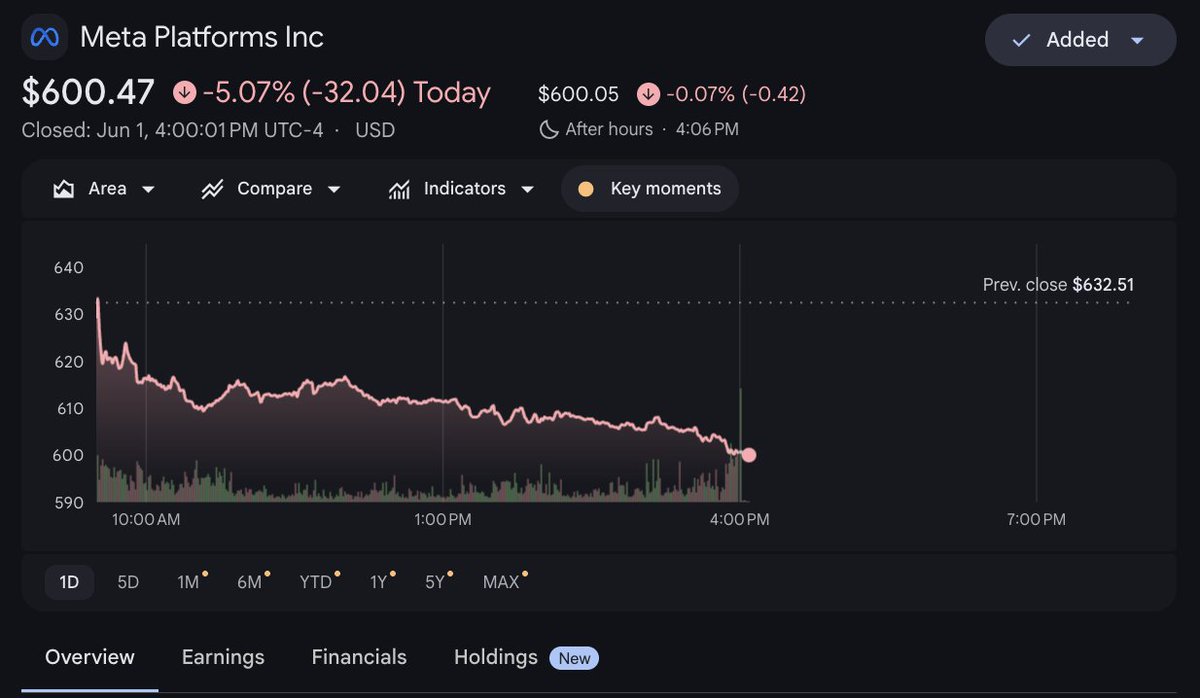1200x698 pixels.
Task: Click the Meta Platforms Inc title
Action: coord(201,38)
